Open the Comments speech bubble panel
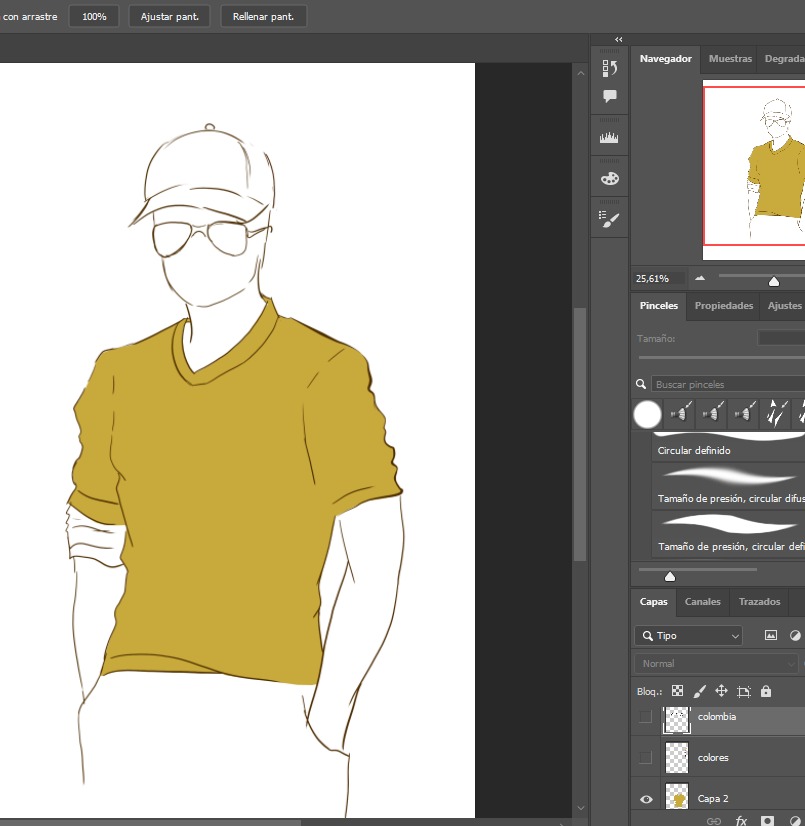This screenshot has width=805, height=826. click(610, 96)
